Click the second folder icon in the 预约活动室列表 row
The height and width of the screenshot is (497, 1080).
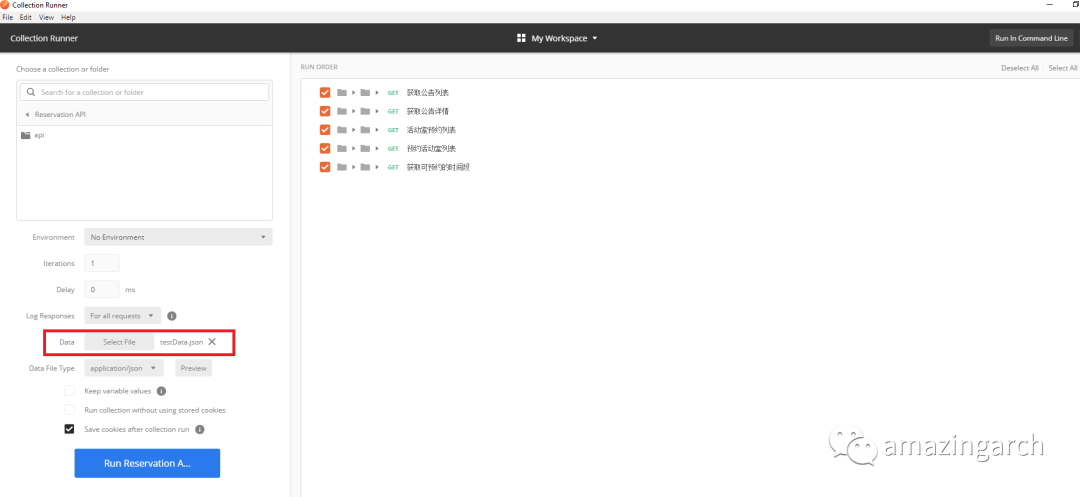tap(365, 148)
